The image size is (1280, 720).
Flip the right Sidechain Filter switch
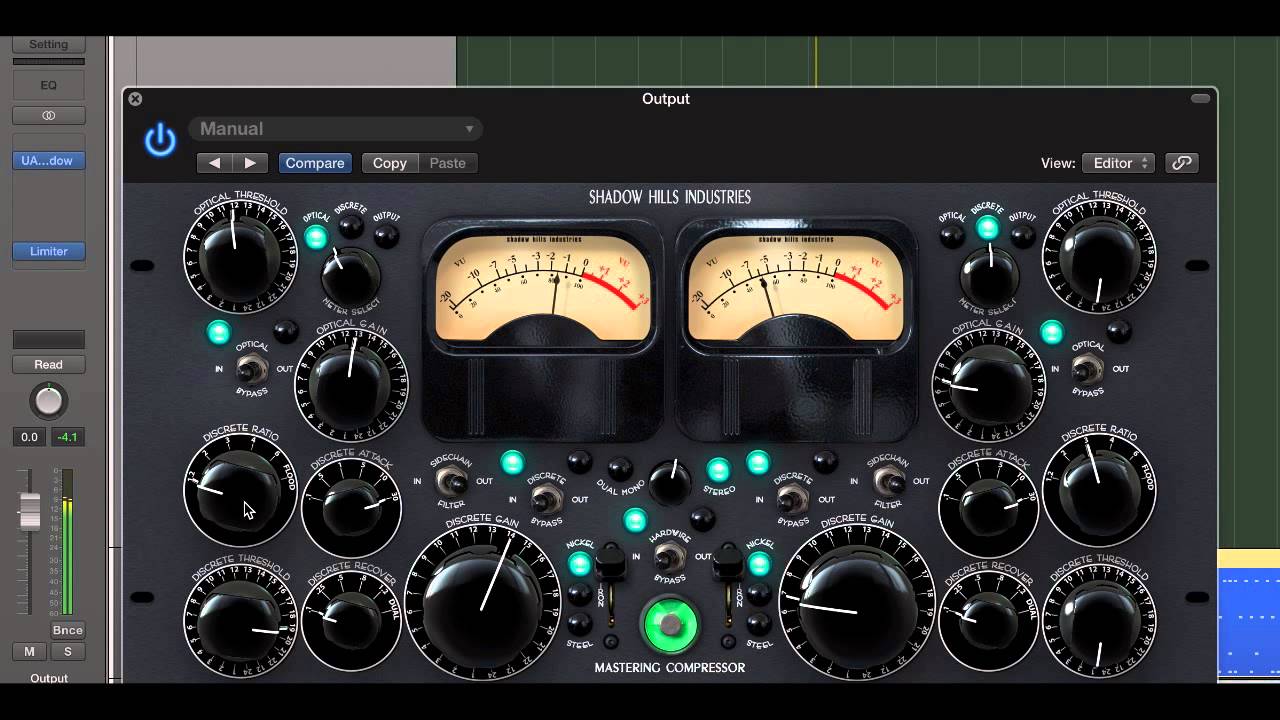(x=887, y=483)
